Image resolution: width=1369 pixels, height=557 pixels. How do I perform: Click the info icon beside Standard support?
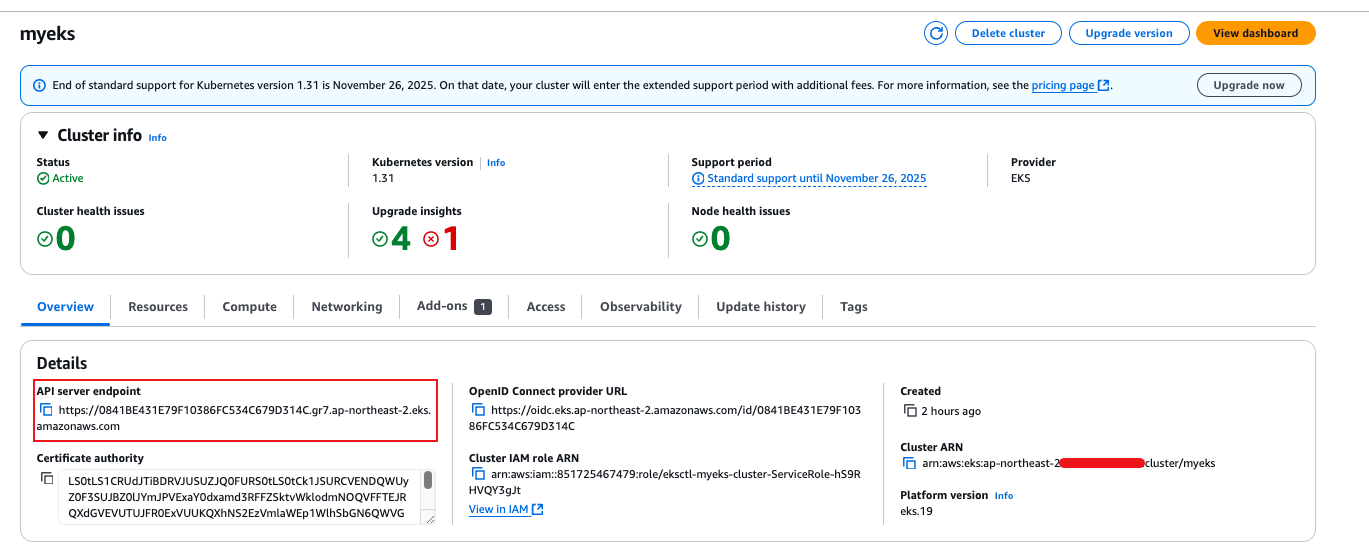(x=698, y=178)
